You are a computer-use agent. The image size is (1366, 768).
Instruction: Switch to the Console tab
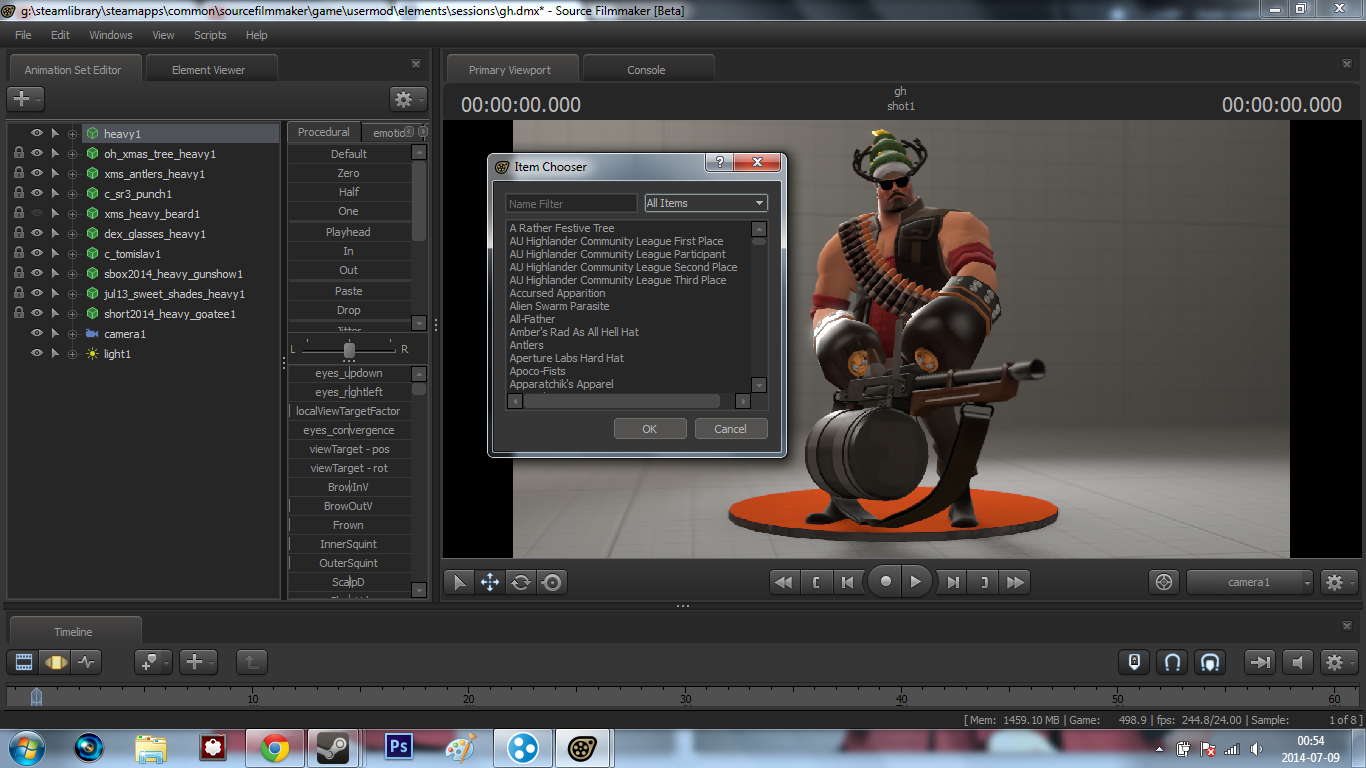646,70
